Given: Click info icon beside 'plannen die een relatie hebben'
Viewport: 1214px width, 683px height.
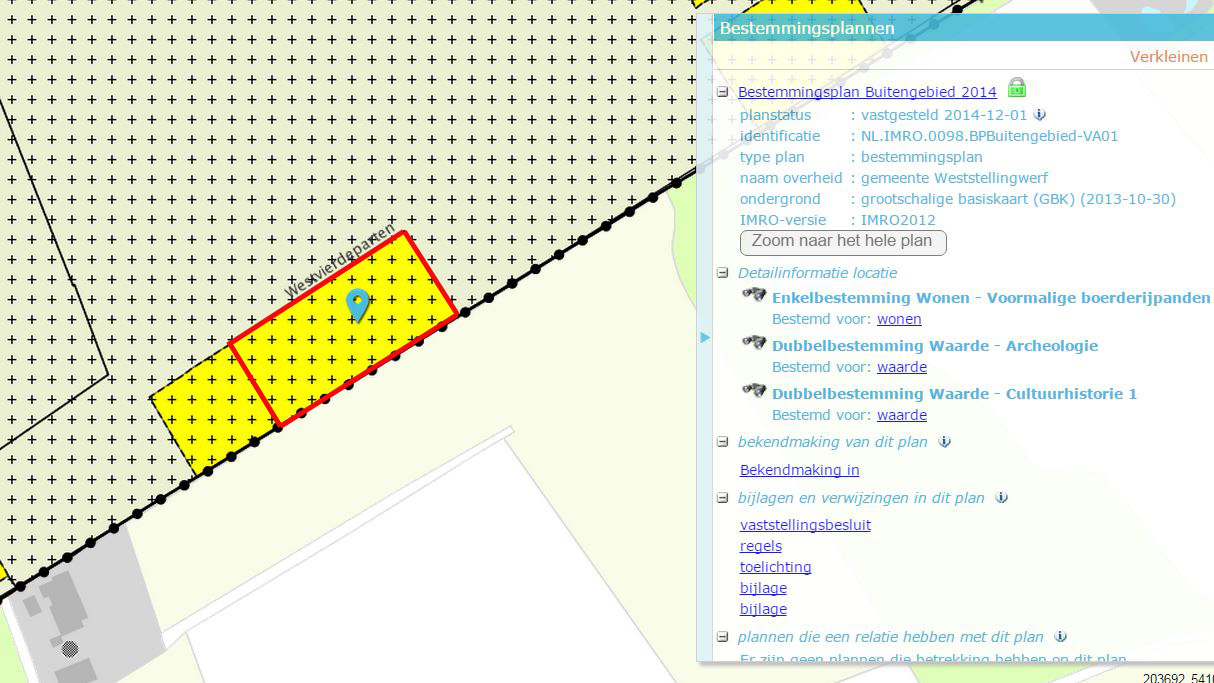Looking at the screenshot, I should click(x=1060, y=637).
